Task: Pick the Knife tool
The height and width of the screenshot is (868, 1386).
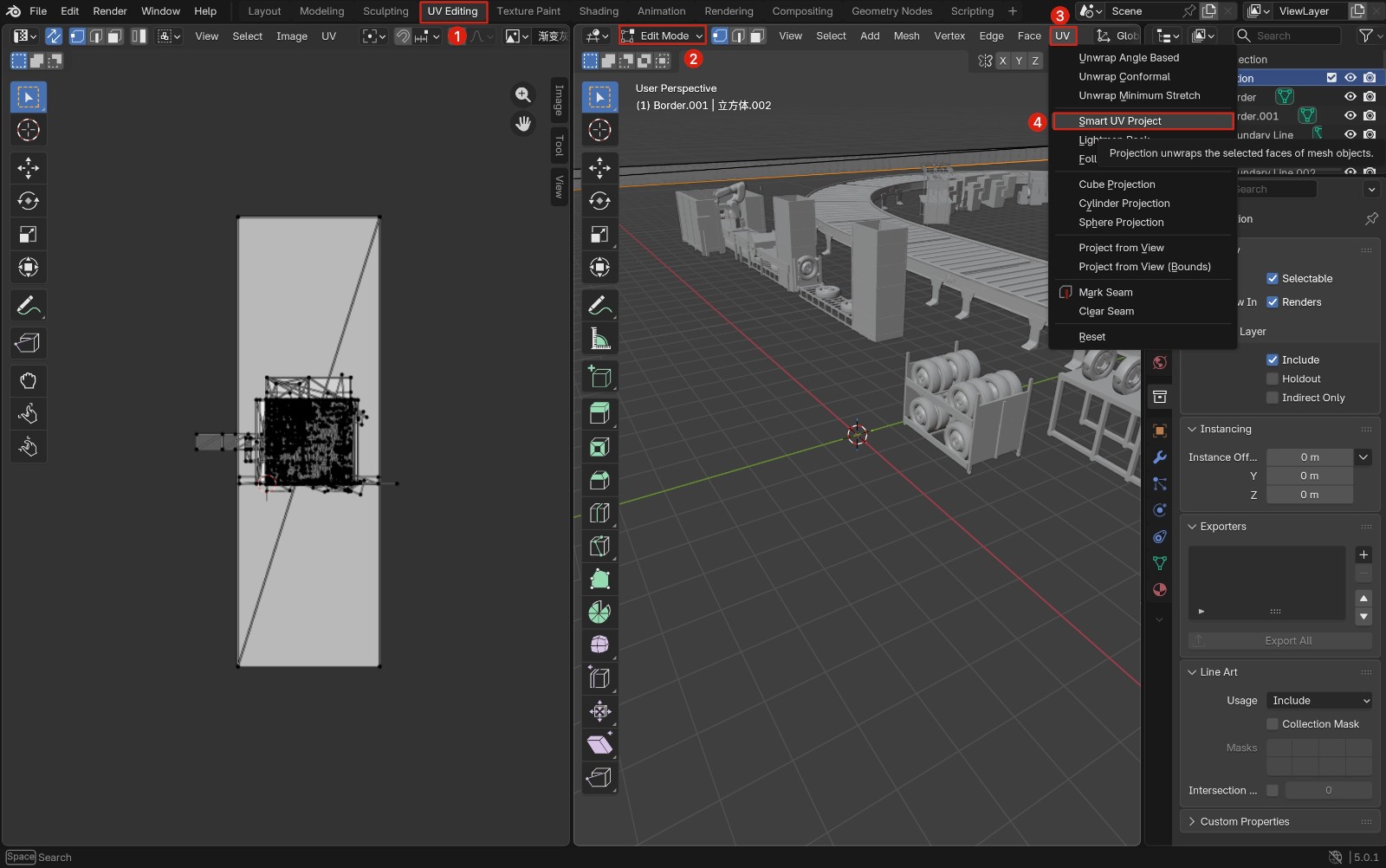Action: pos(599,547)
